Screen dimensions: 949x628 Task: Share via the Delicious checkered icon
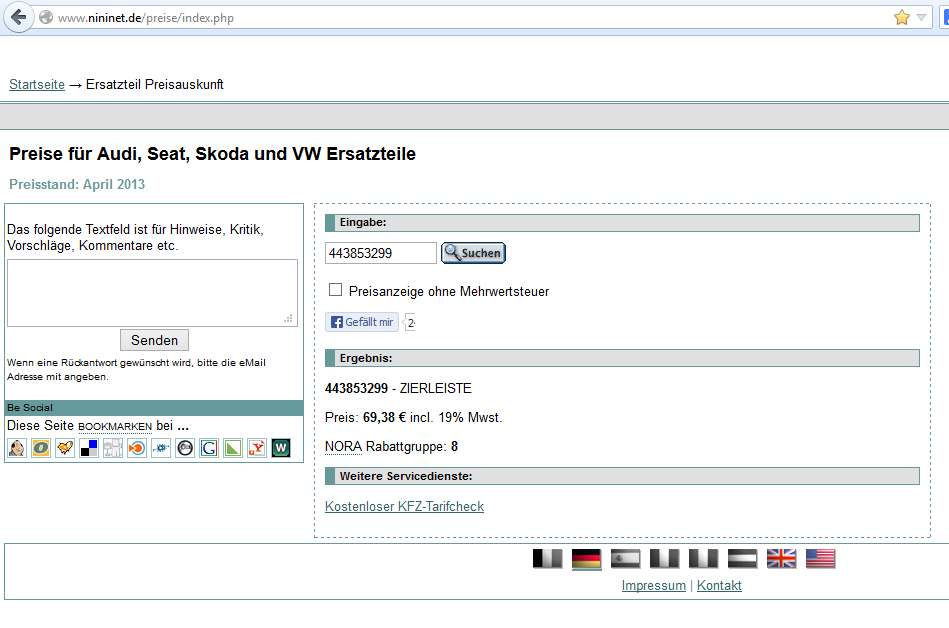click(89, 448)
